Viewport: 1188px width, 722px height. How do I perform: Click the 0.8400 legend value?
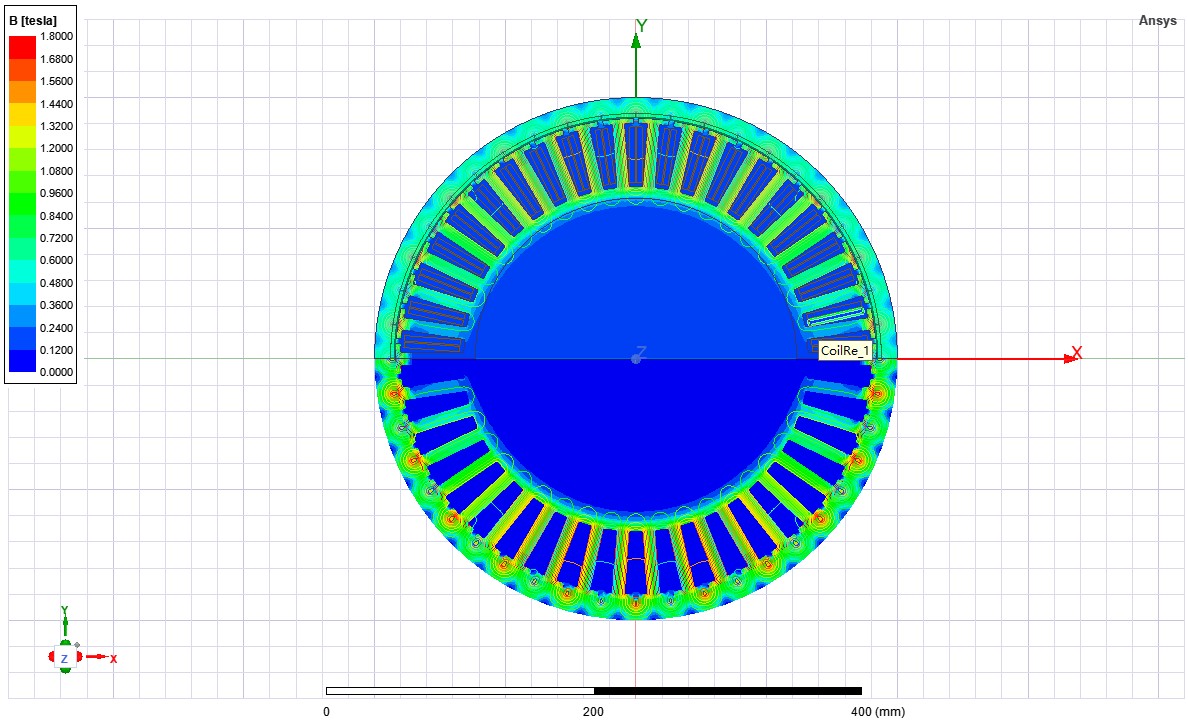point(57,216)
